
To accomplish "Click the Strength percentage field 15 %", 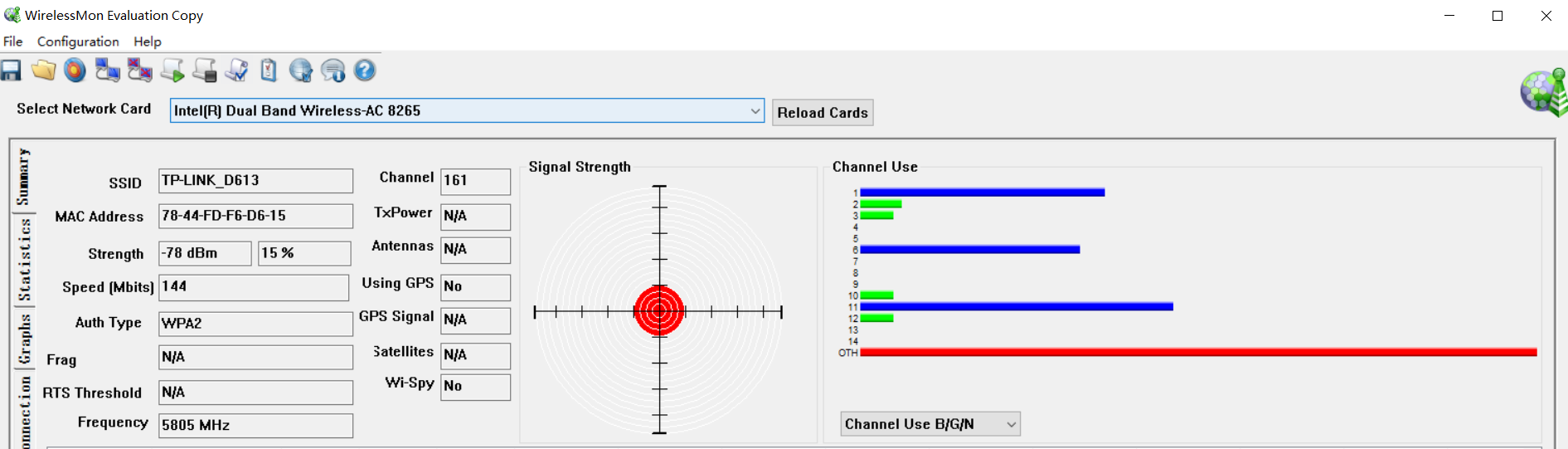I will click(304, 253).
